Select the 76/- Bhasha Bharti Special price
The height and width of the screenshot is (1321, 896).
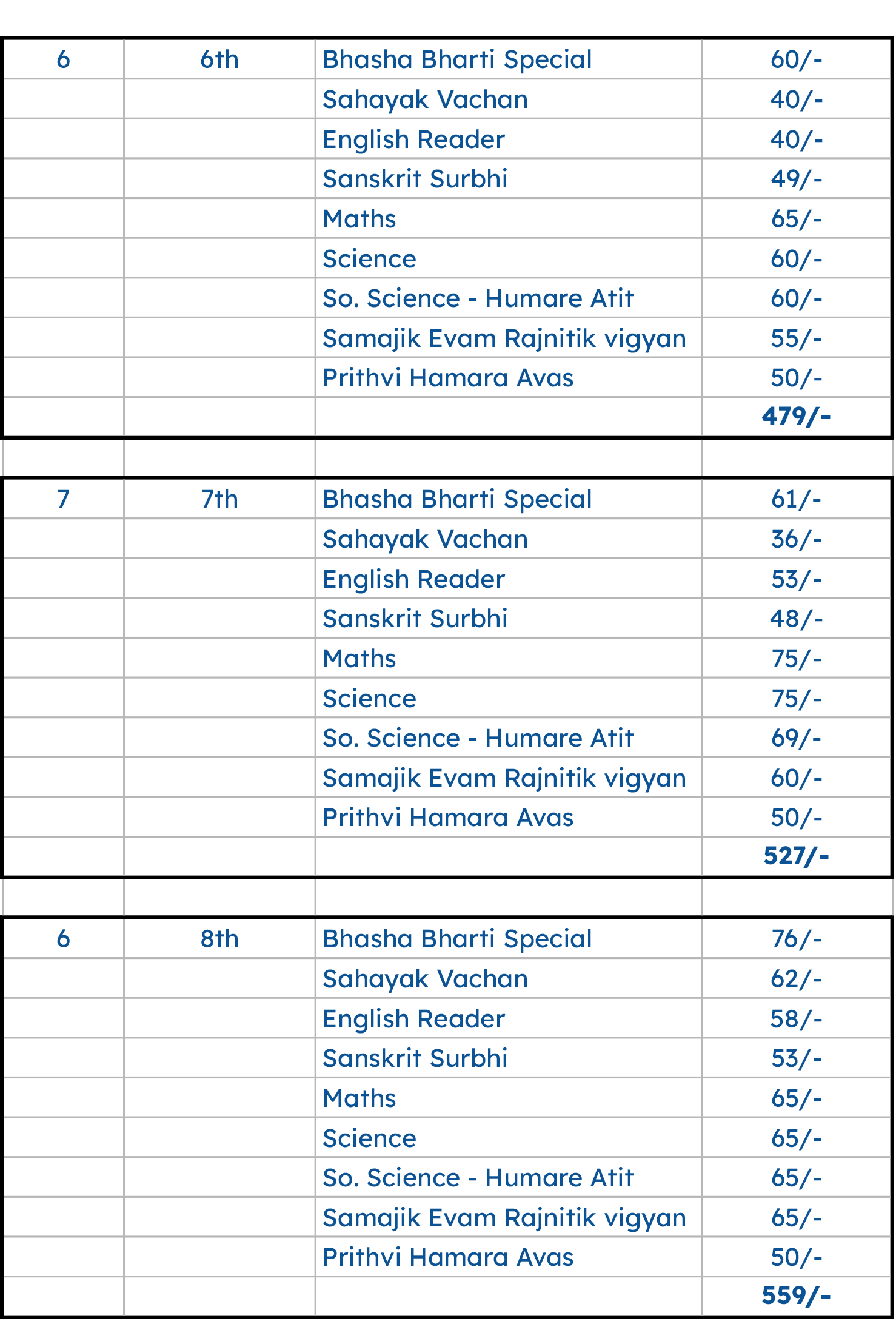tap(796, 939)
